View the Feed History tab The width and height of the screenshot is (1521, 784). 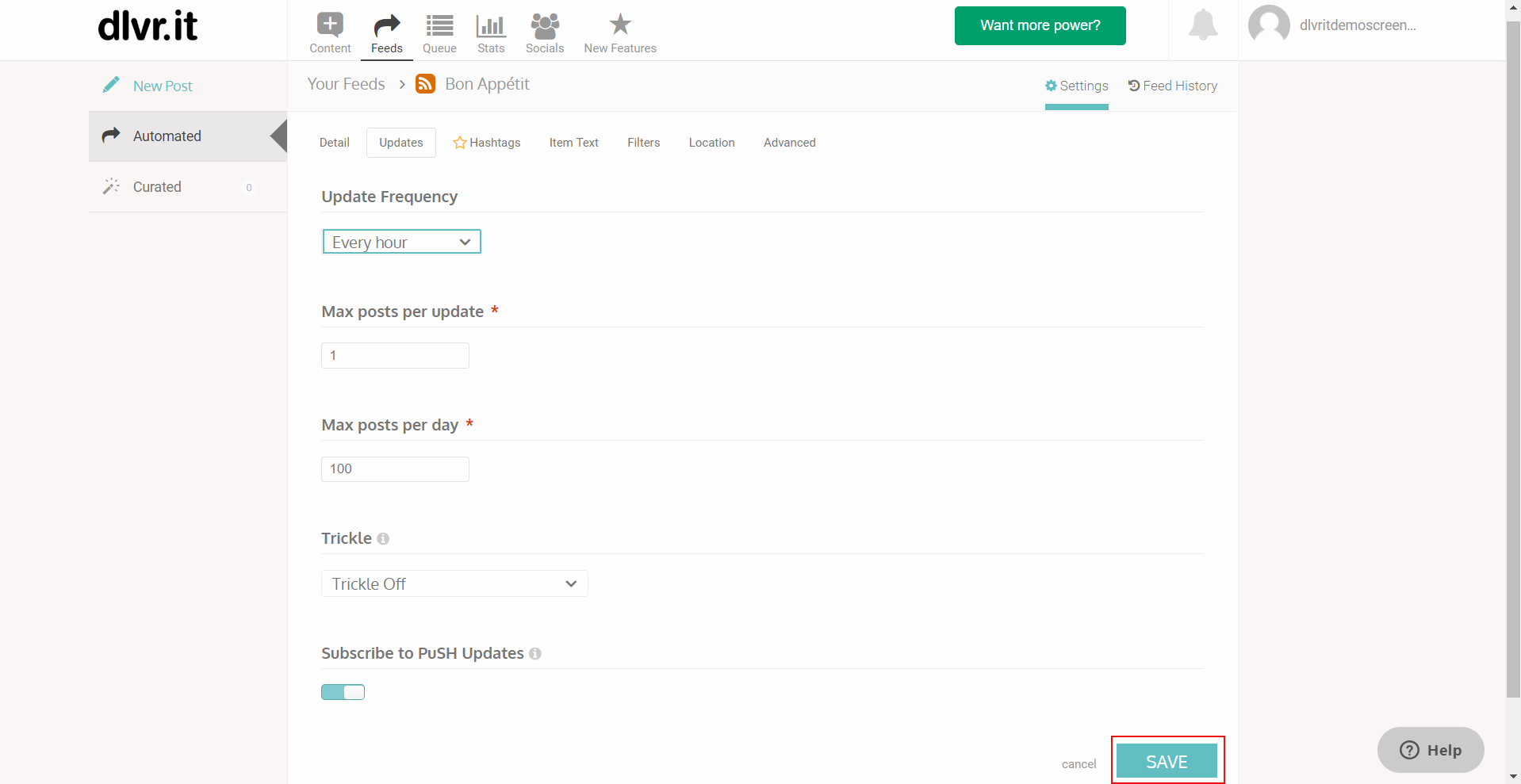1173,86
